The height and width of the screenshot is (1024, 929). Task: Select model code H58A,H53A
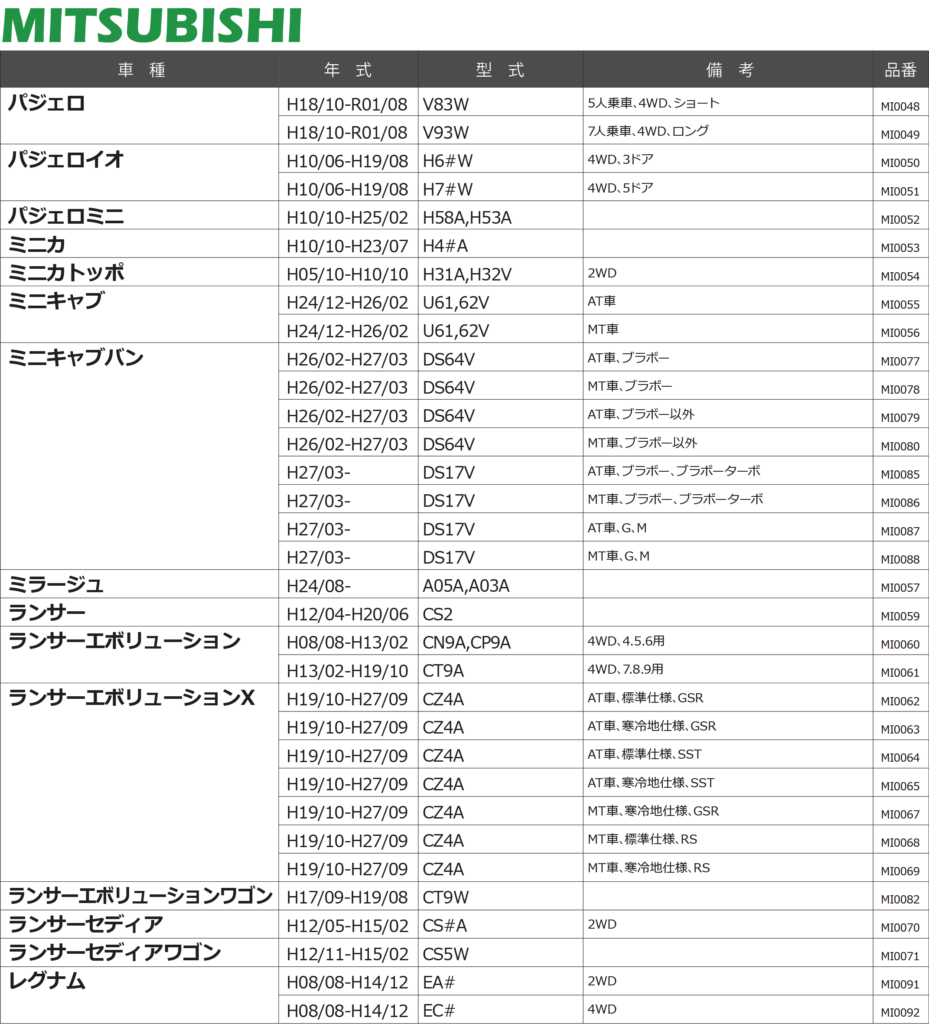467,217
